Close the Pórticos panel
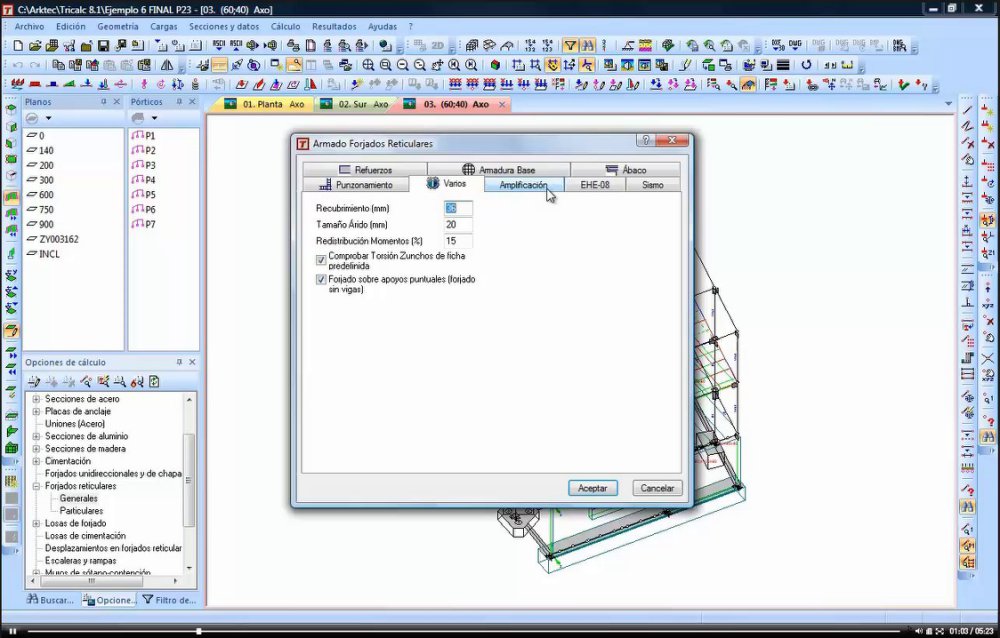 coord(192,101)
